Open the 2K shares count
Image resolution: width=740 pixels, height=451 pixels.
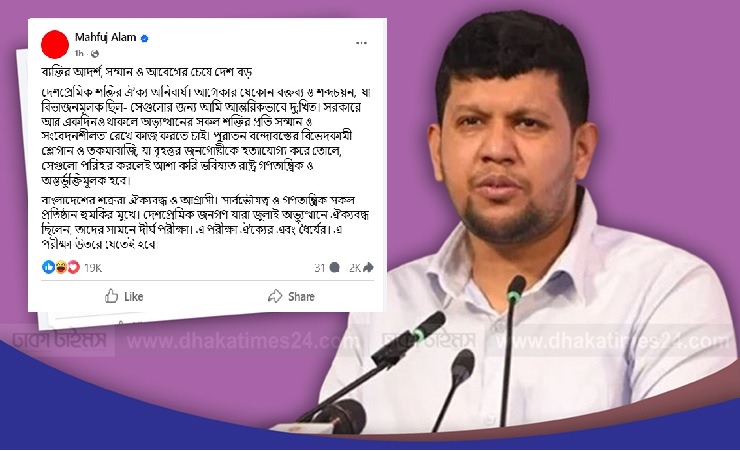[x=355, y=268]
